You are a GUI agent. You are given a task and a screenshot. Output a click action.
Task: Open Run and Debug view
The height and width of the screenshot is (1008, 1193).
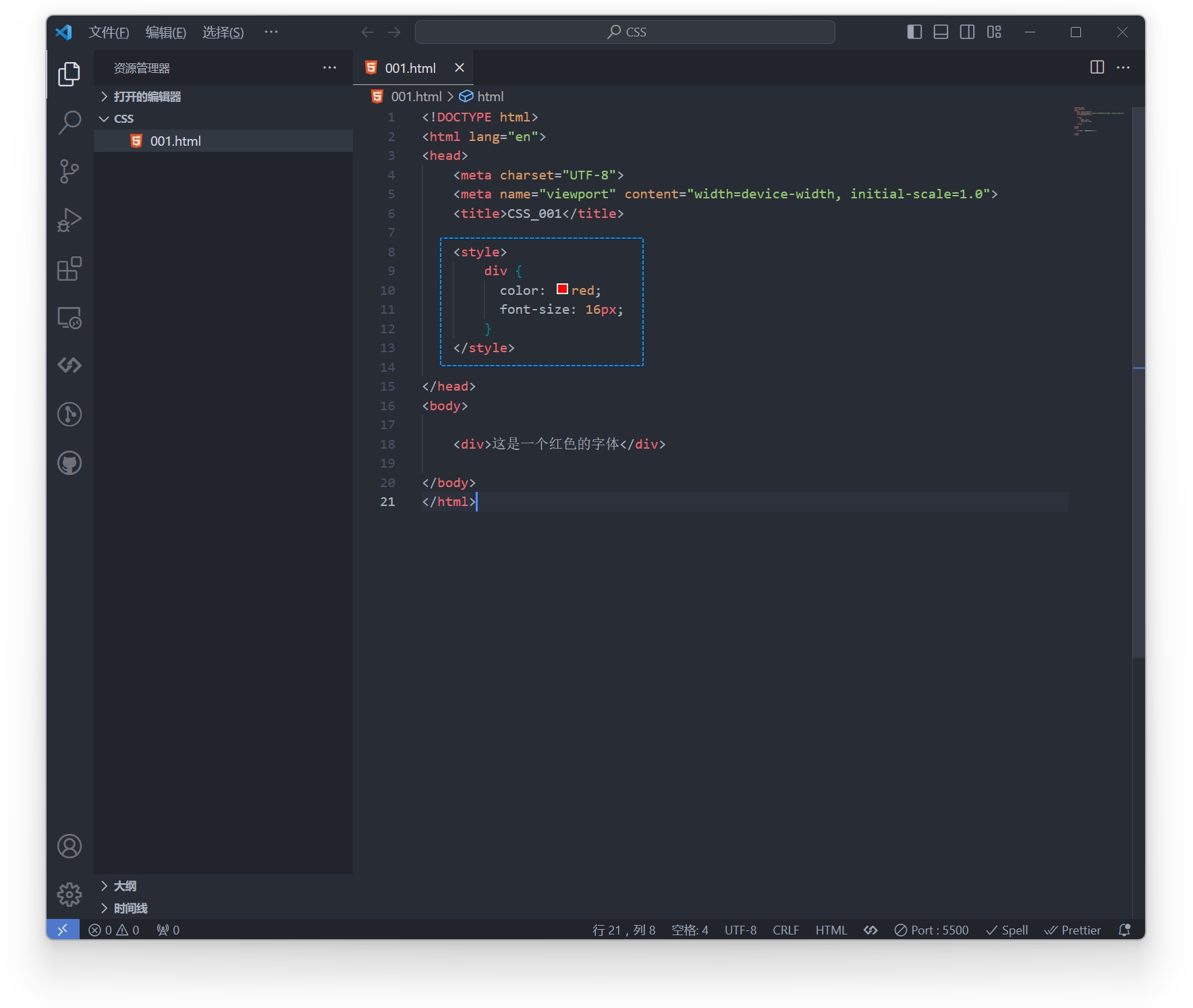(x=70, y=220)
